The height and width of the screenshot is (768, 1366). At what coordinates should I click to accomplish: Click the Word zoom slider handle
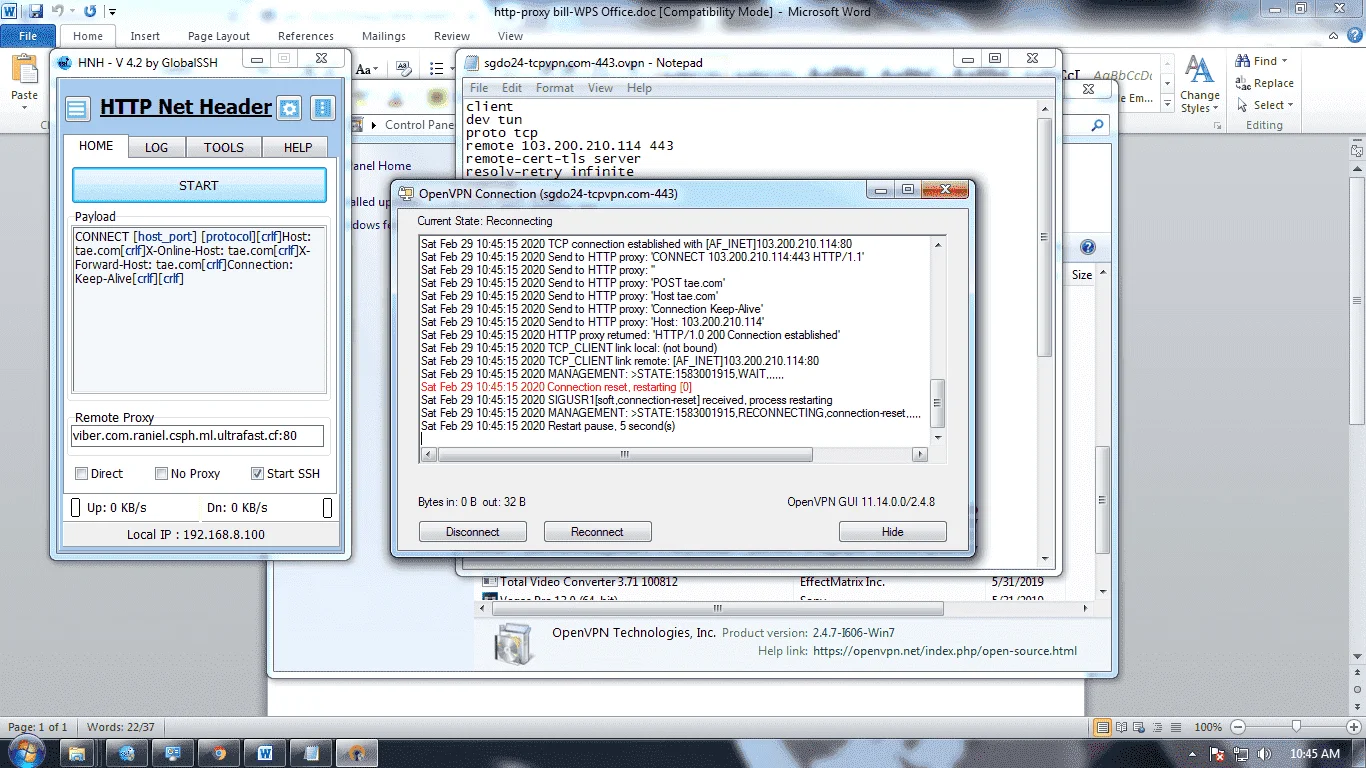tap(1296, 727)
